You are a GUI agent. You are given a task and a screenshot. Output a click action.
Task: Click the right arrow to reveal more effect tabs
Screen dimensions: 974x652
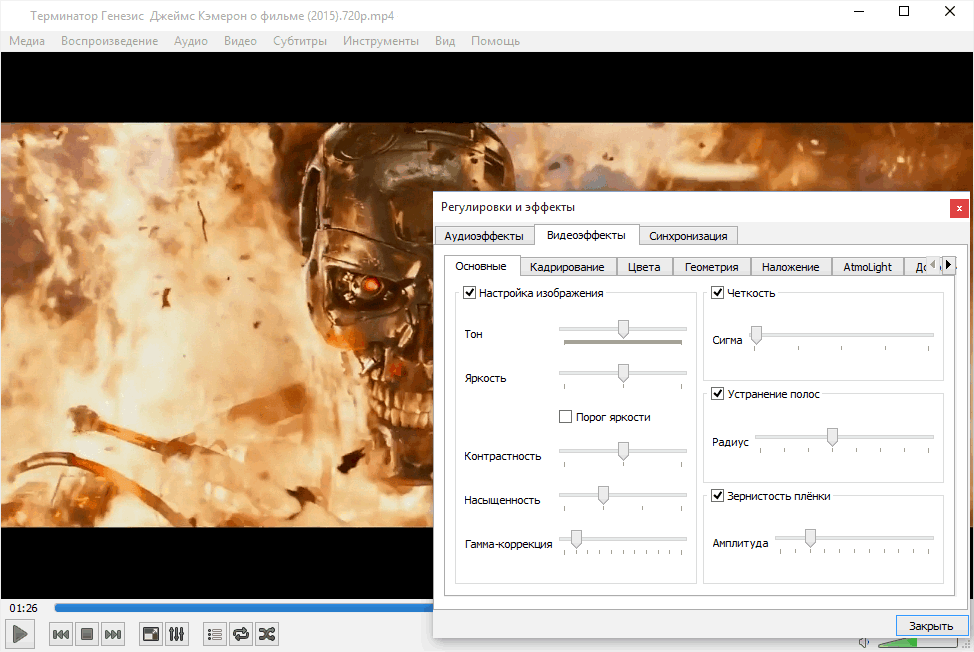pyautogui.click(x=948, y=265)
